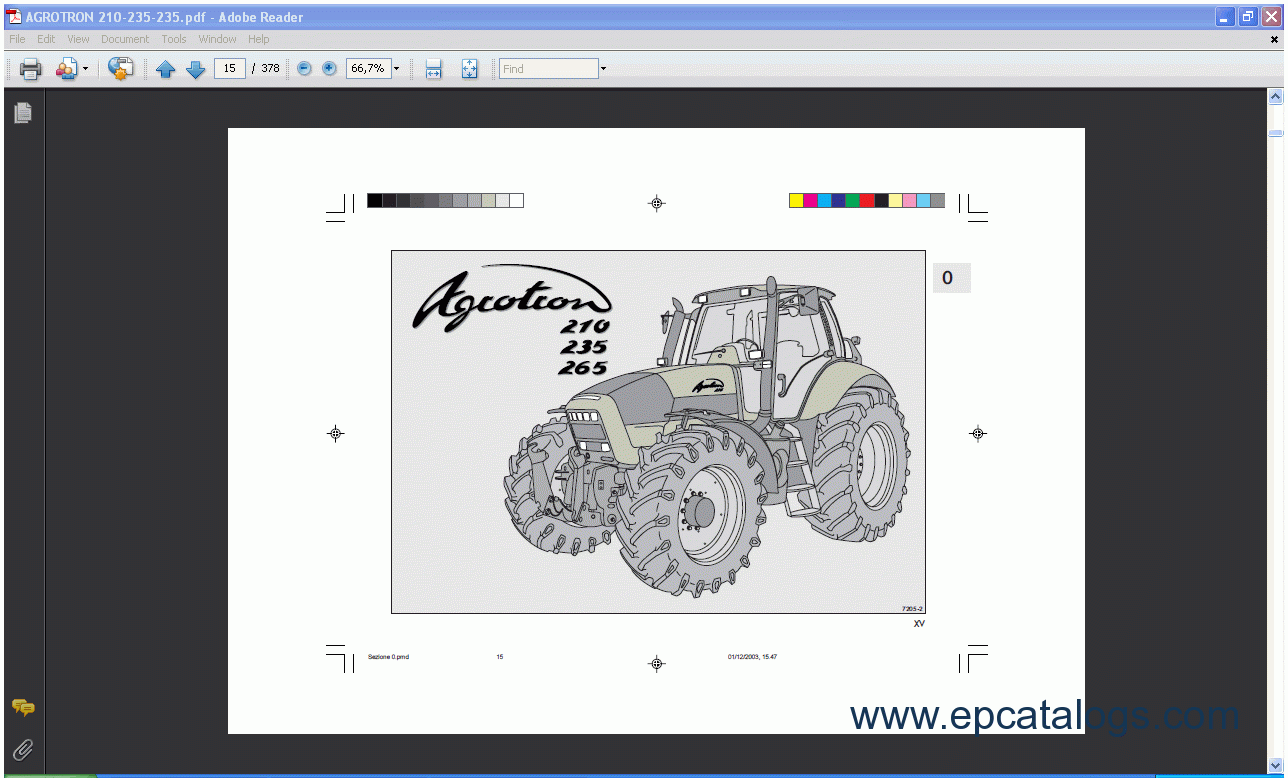Click the Adobe PDF icon in title bar

click(14, 16)
